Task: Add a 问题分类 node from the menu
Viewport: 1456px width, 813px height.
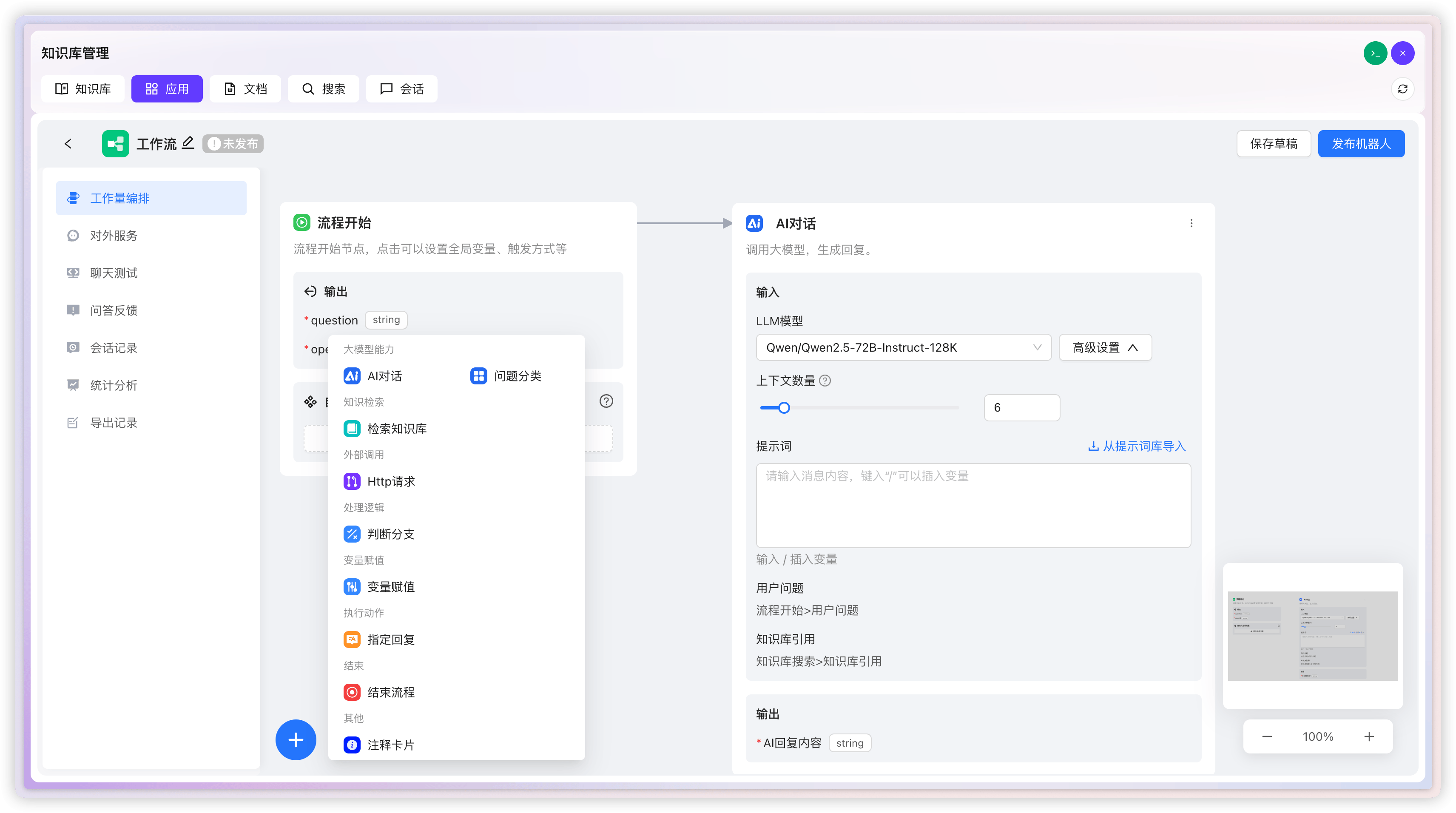Action: click(506, 376)
